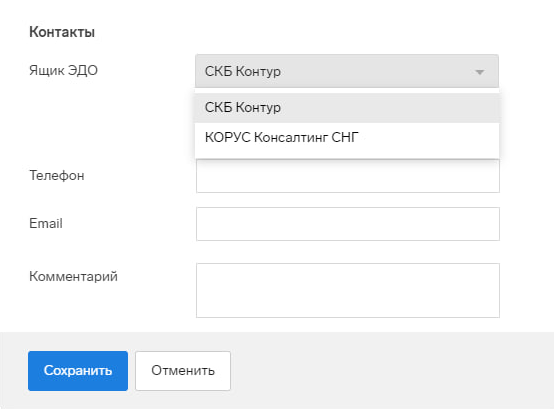Click the selected value text in the combo box
Image resolution: width=554 pixels, height=409 pixels.
[x=243, y=71]
